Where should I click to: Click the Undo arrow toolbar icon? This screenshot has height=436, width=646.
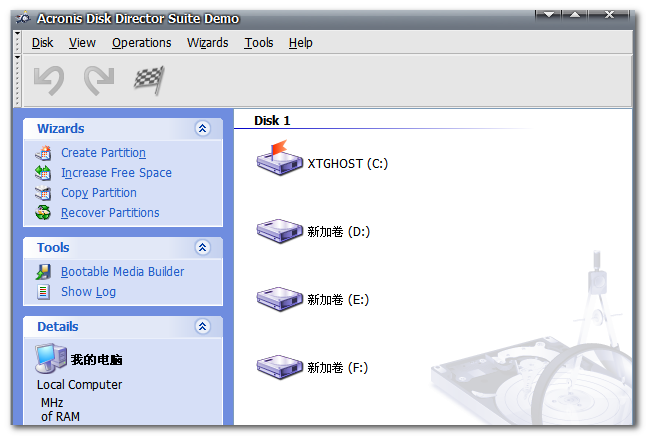(49, 80)
